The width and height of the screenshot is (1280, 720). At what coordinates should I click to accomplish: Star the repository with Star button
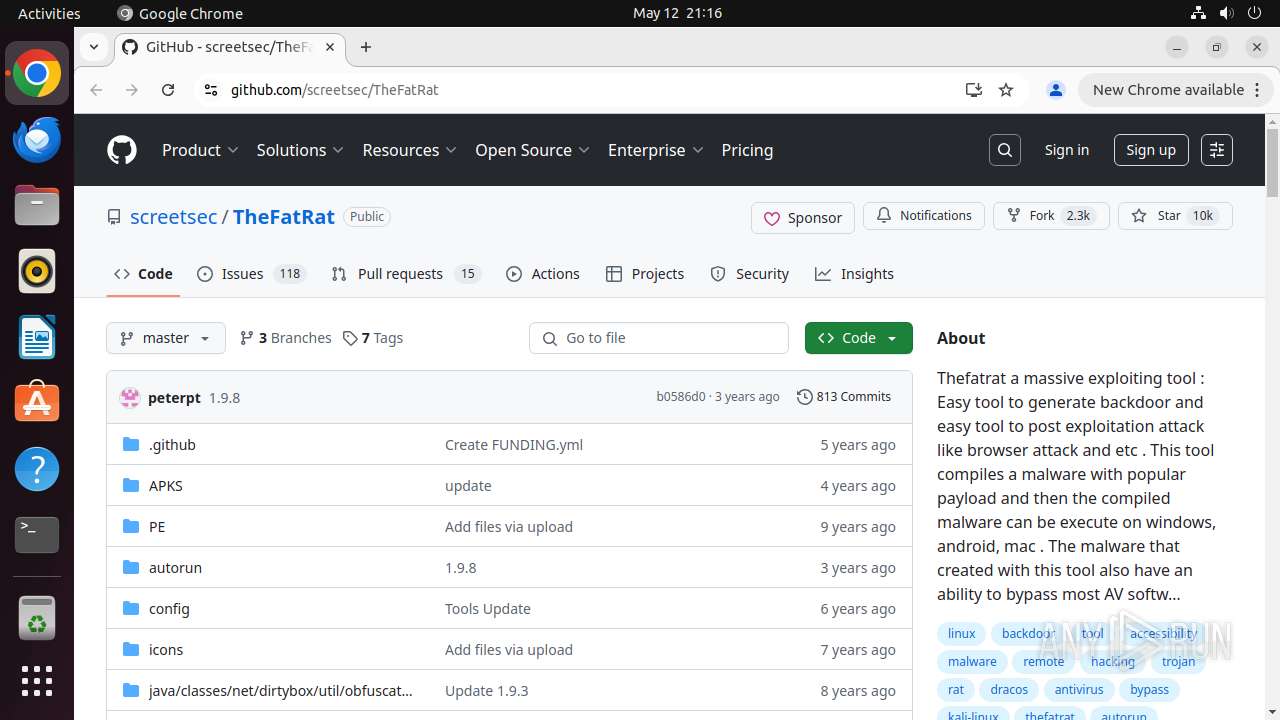[x=1175, y=216]
